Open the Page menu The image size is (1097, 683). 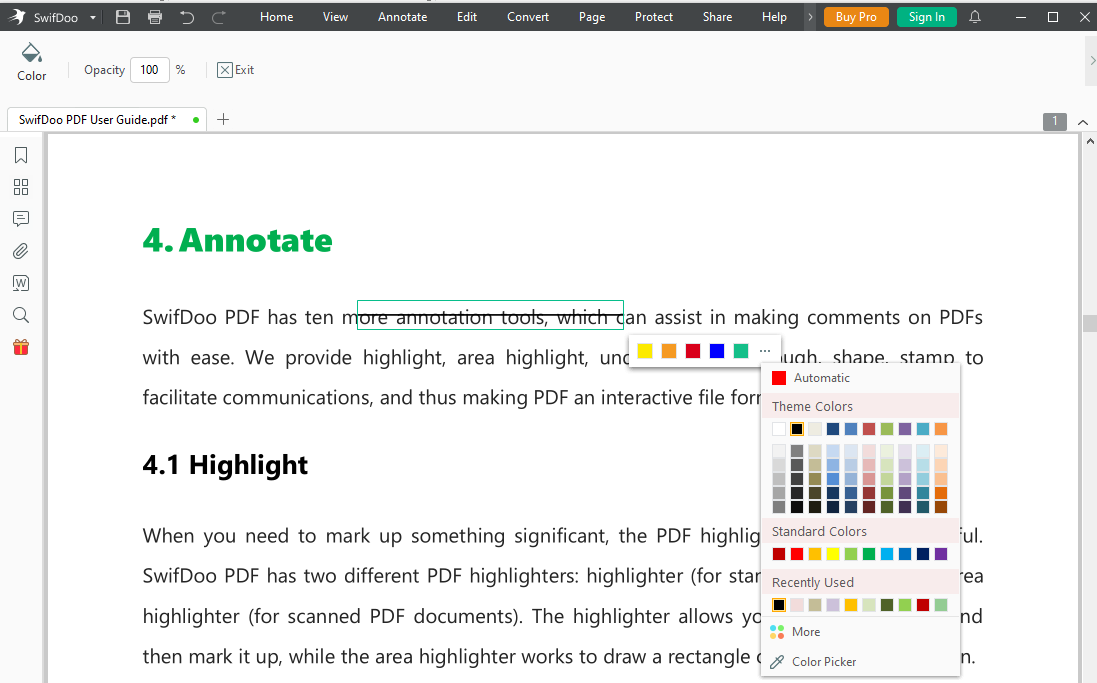(592, 17)
